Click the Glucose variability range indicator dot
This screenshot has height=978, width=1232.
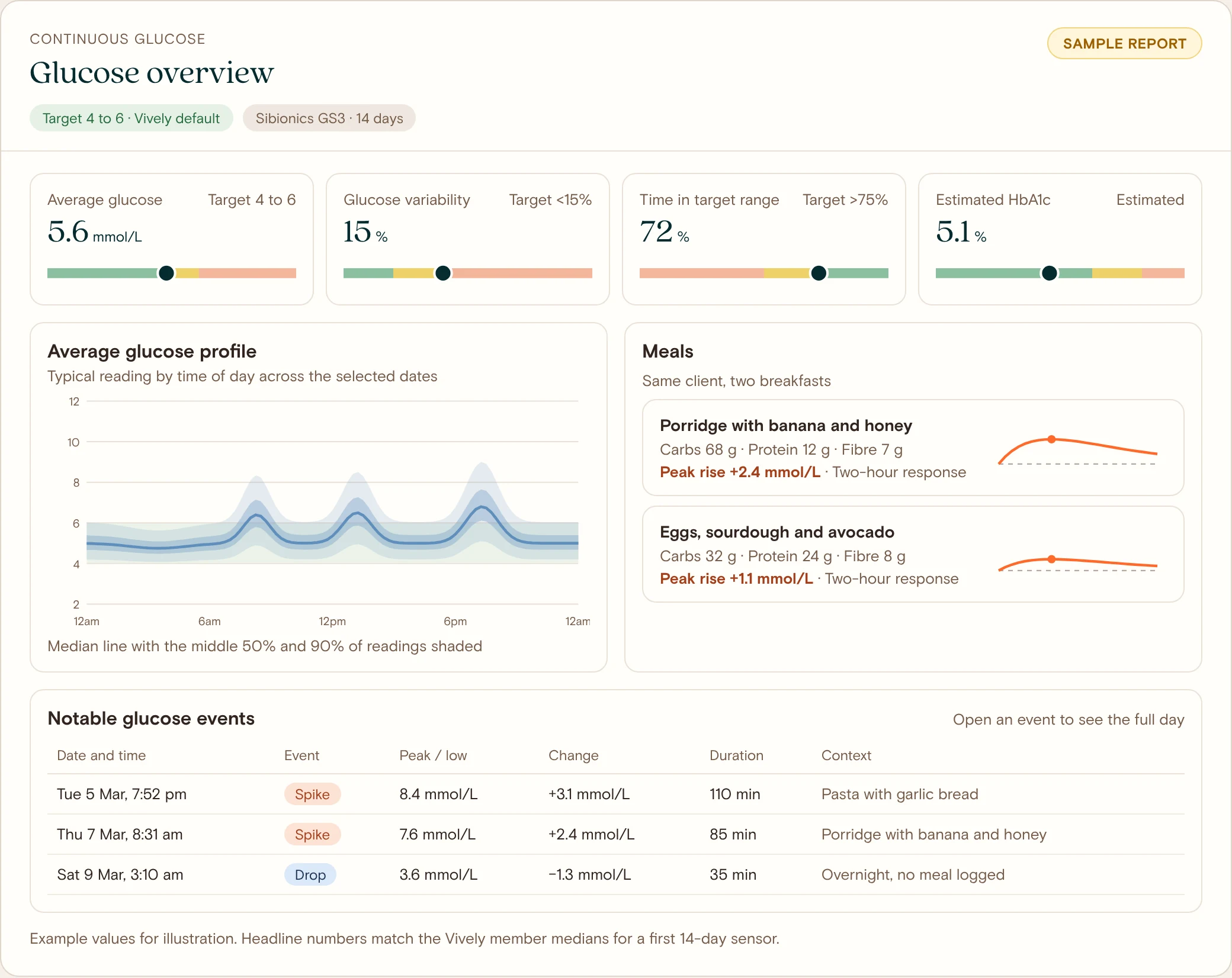click(442, 273)
